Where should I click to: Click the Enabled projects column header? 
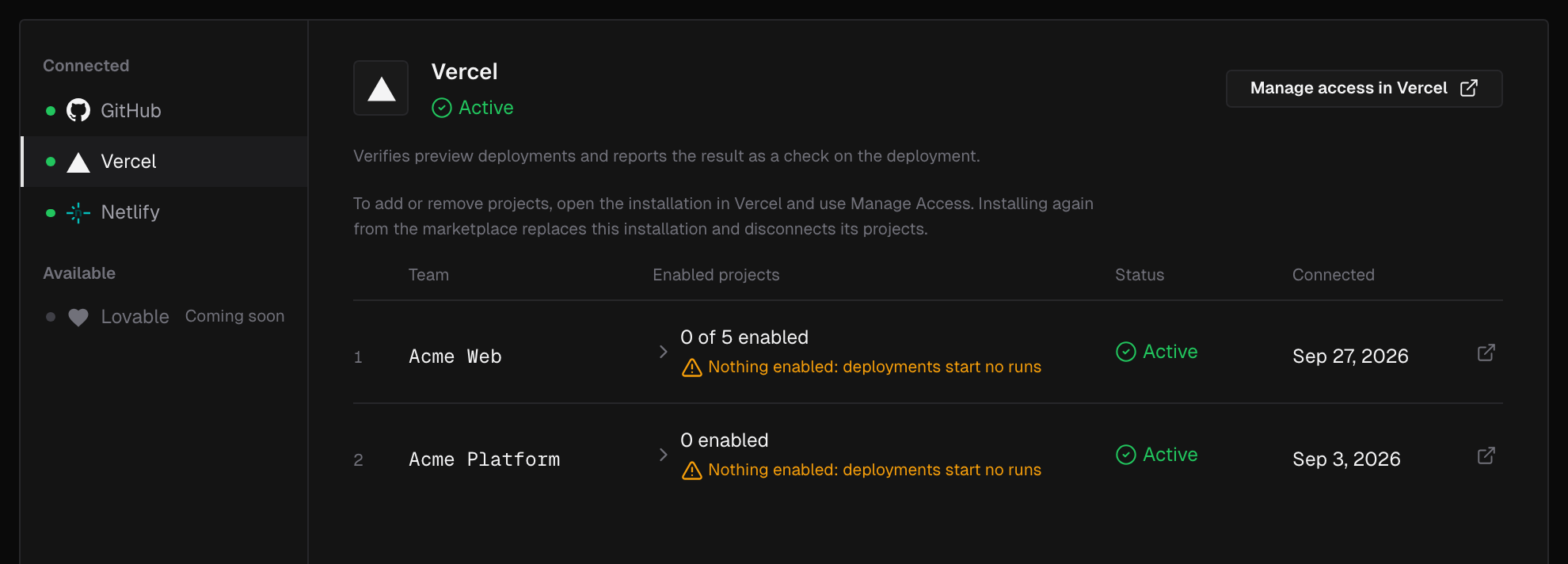(x=716, y=275)
